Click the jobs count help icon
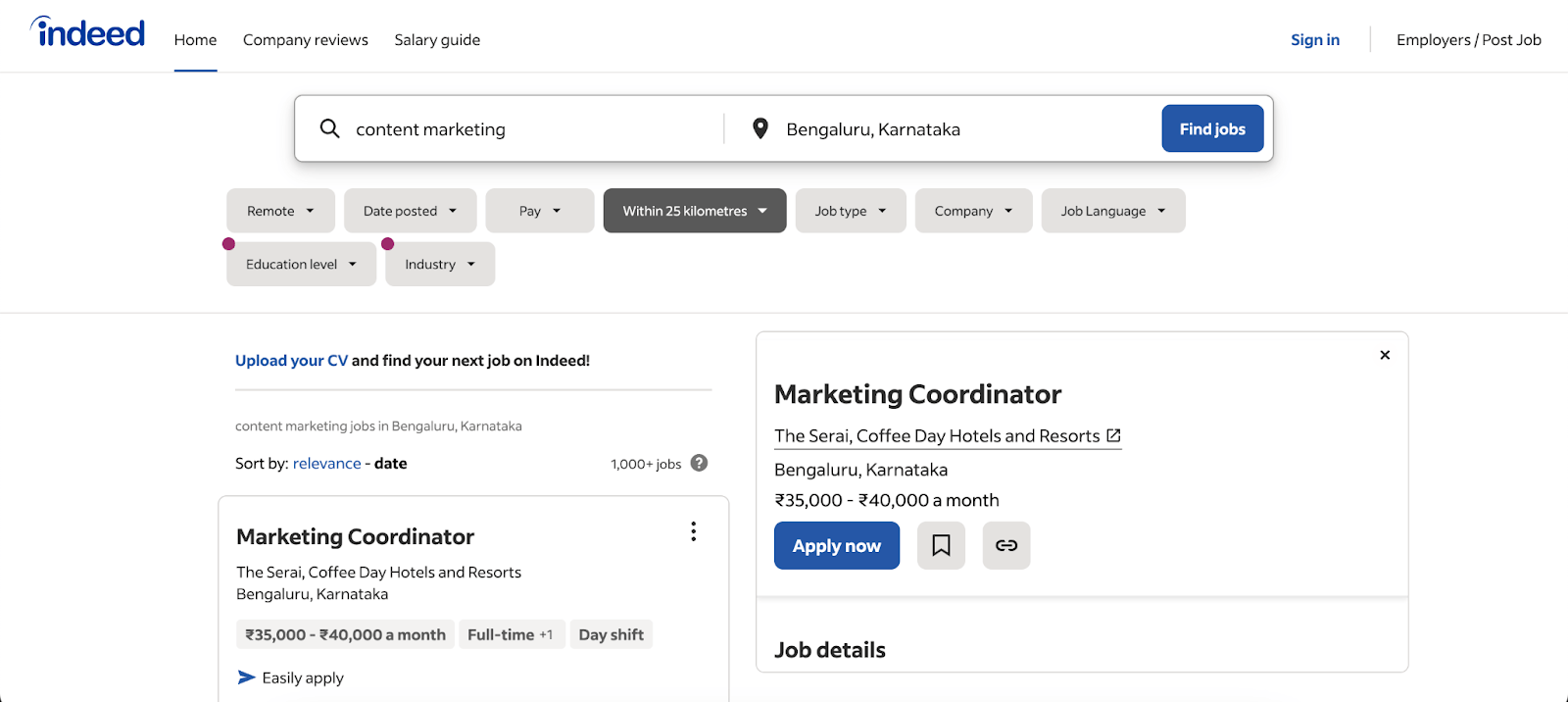1568x702 pixels. pyautogui.click(x=699, y=463)
